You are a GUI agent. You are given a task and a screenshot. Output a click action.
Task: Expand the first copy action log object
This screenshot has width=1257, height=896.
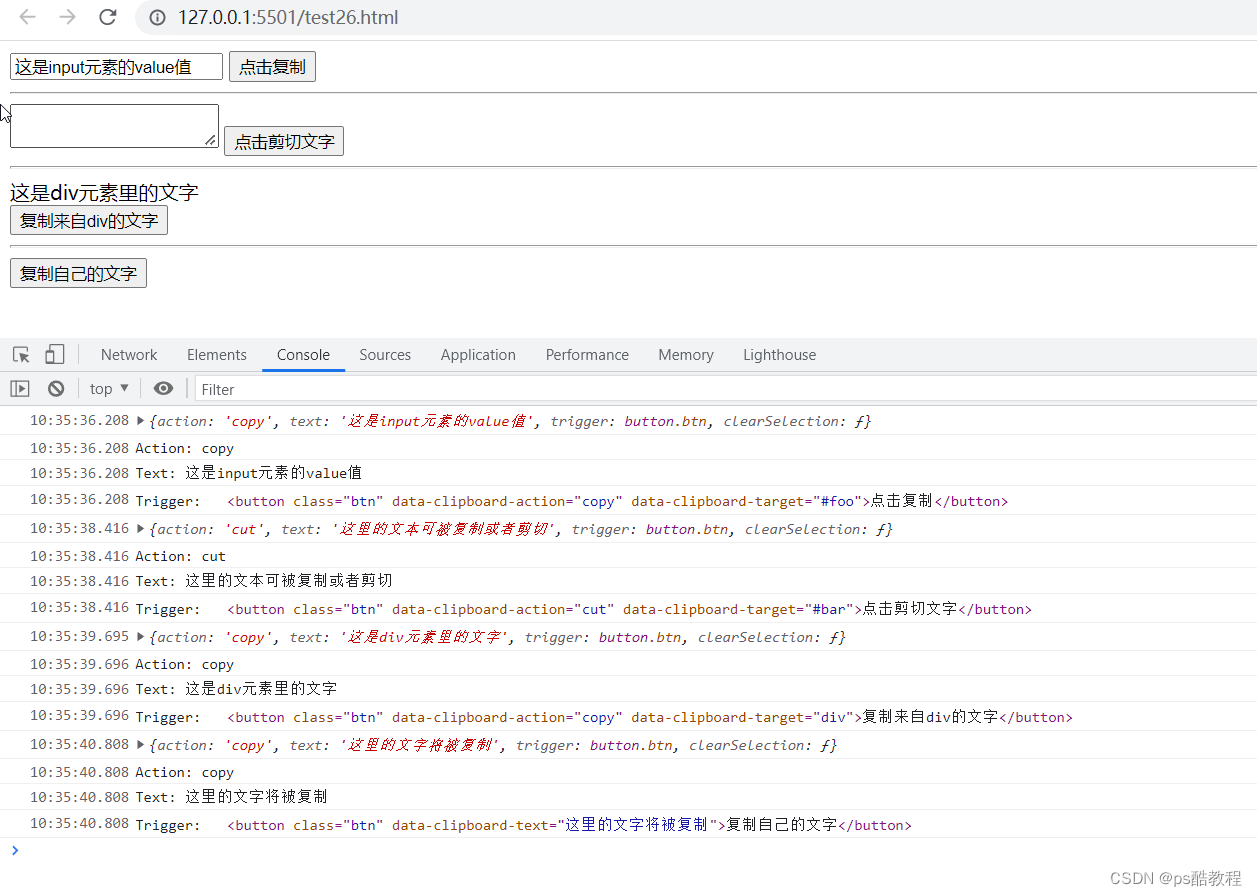140,421
